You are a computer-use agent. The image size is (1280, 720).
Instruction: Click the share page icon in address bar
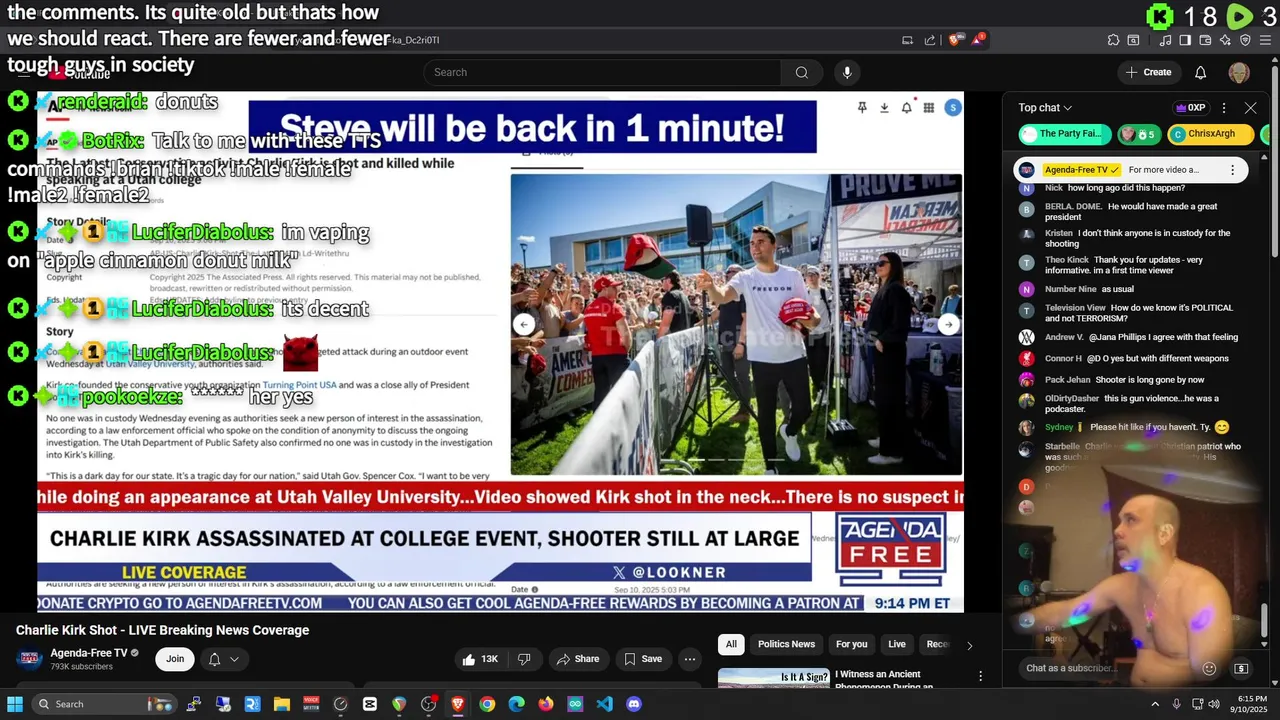coord(930,40)
